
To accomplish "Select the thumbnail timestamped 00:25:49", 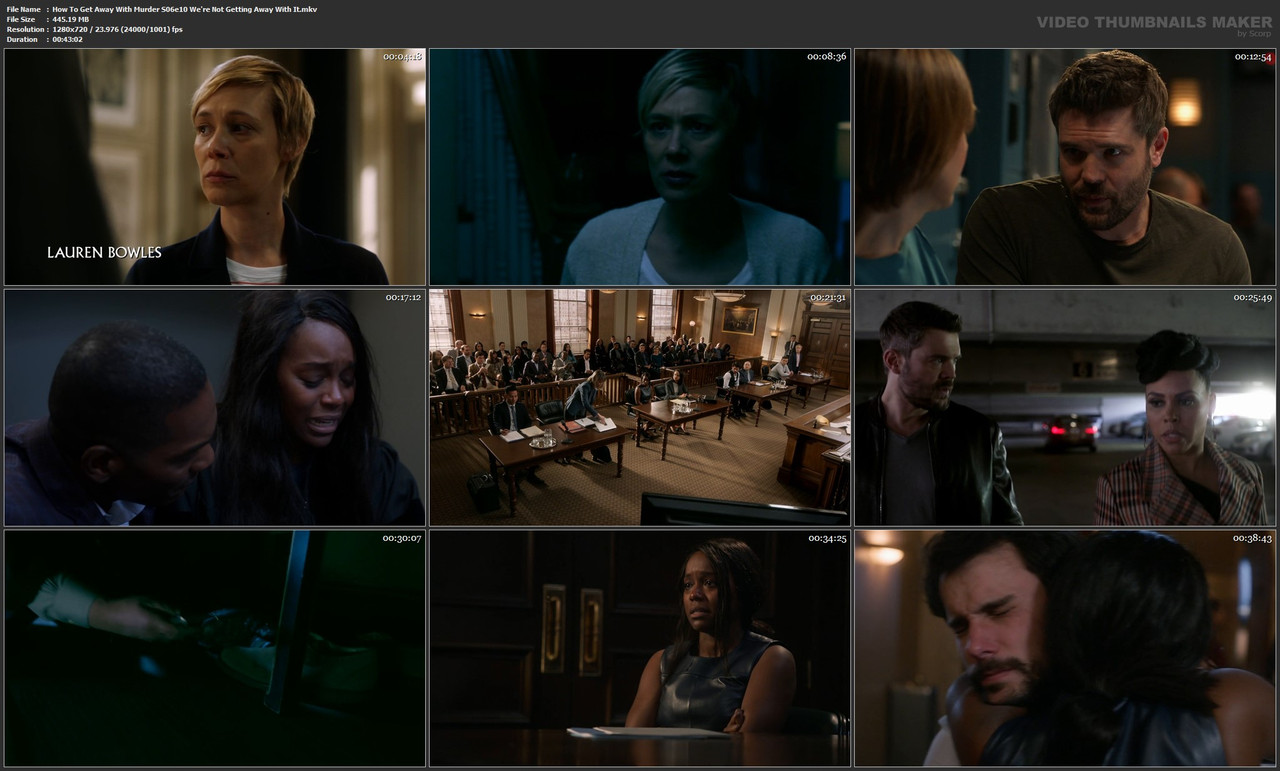I will 1065,408.
